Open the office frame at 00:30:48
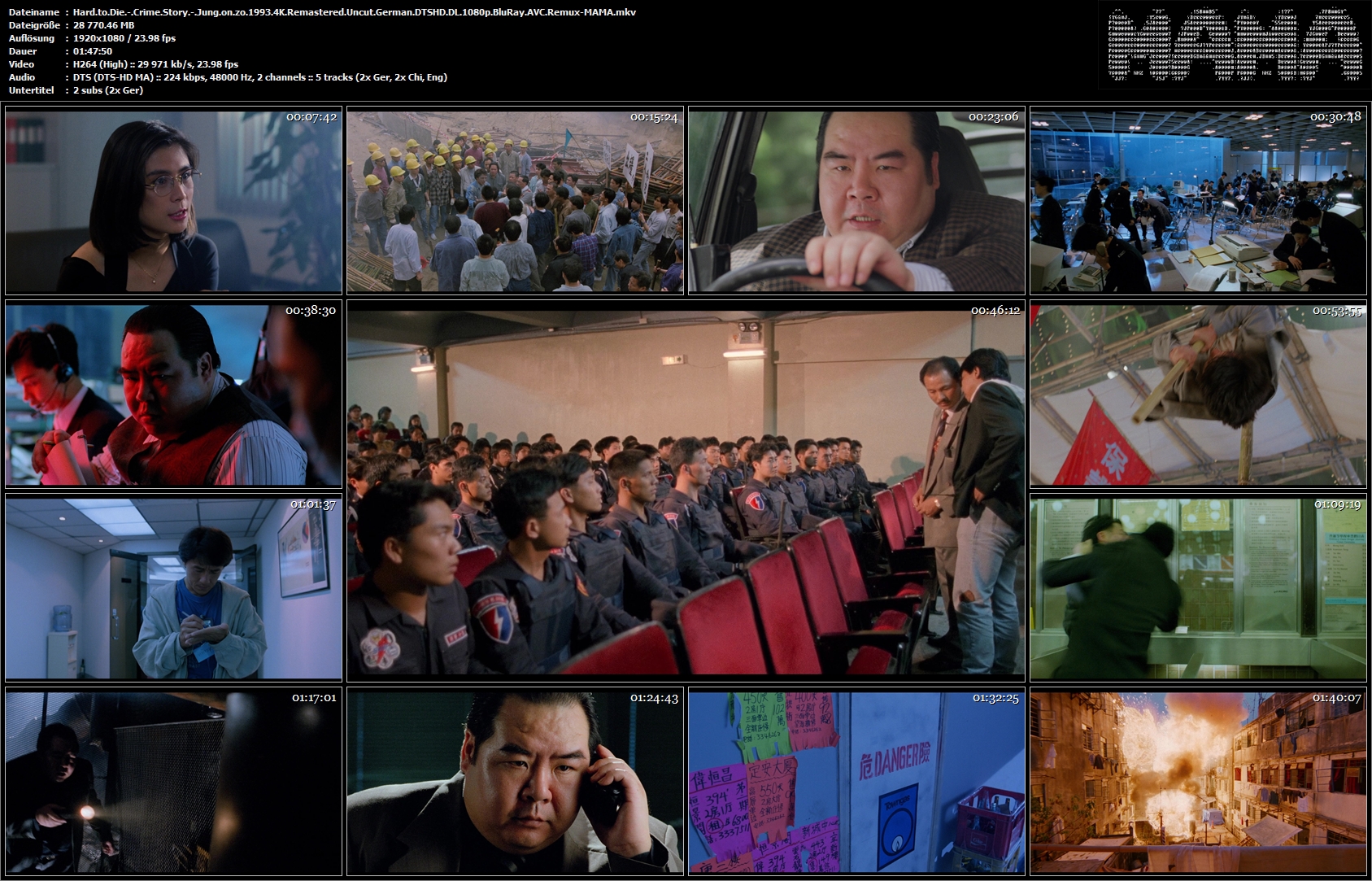 (1198, 200)
